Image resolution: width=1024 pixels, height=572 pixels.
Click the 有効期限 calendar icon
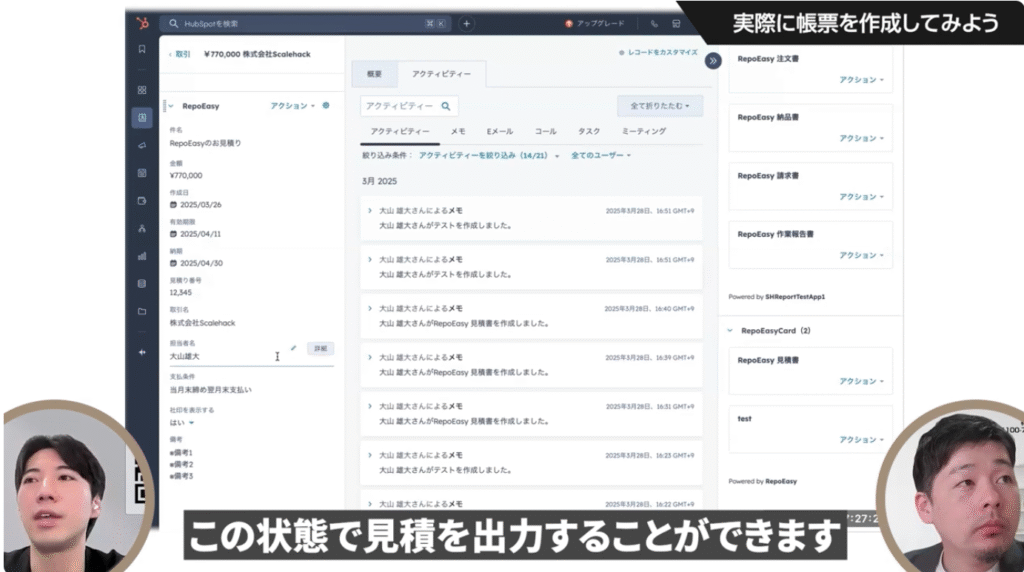click(x=173, y=234)
